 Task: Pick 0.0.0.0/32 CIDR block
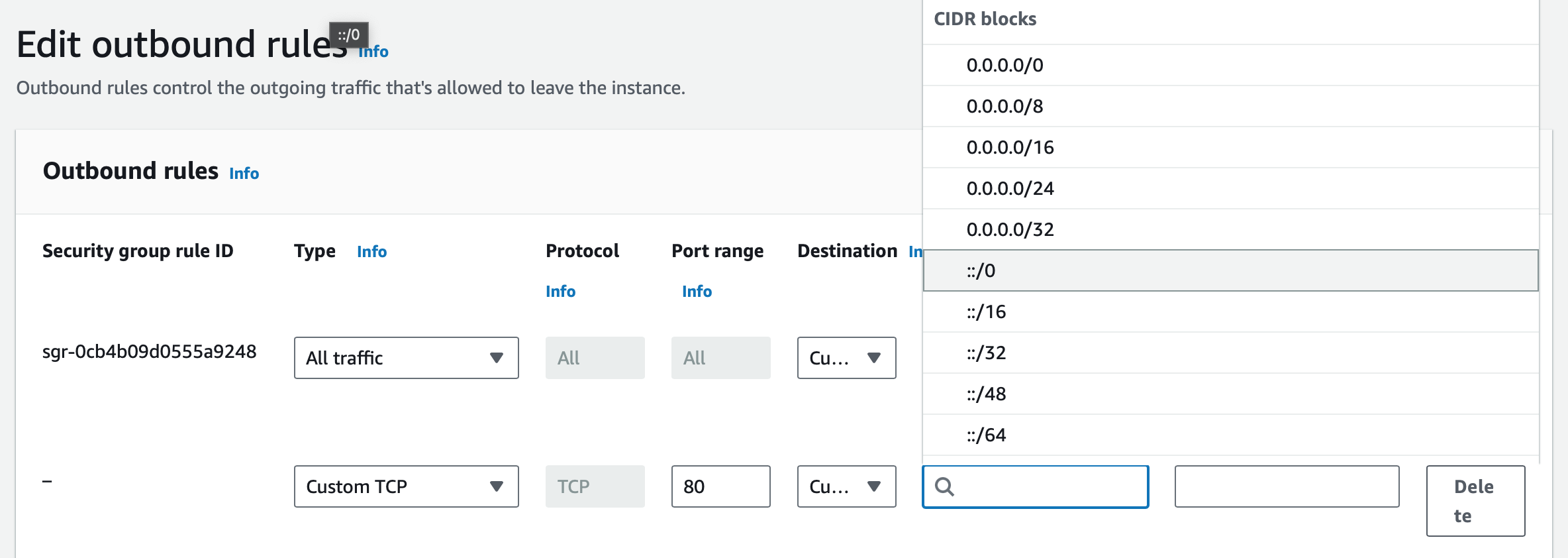tap(1010, 229)
